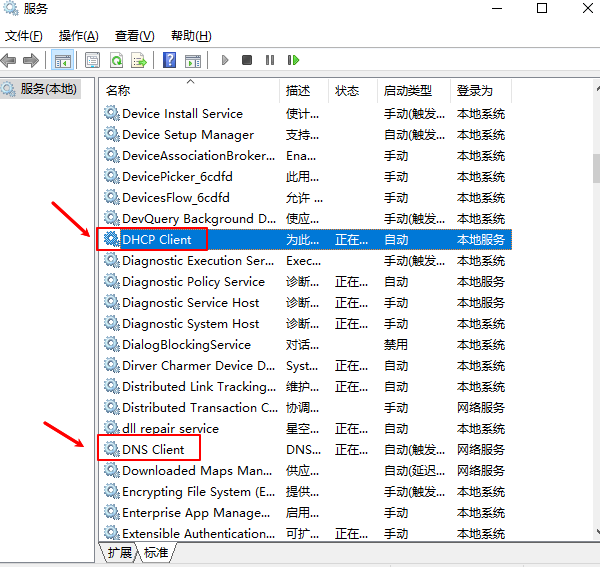Click the Start Service play icon
The height and width of the screenshot is (567, 600).
pos(224,60)
